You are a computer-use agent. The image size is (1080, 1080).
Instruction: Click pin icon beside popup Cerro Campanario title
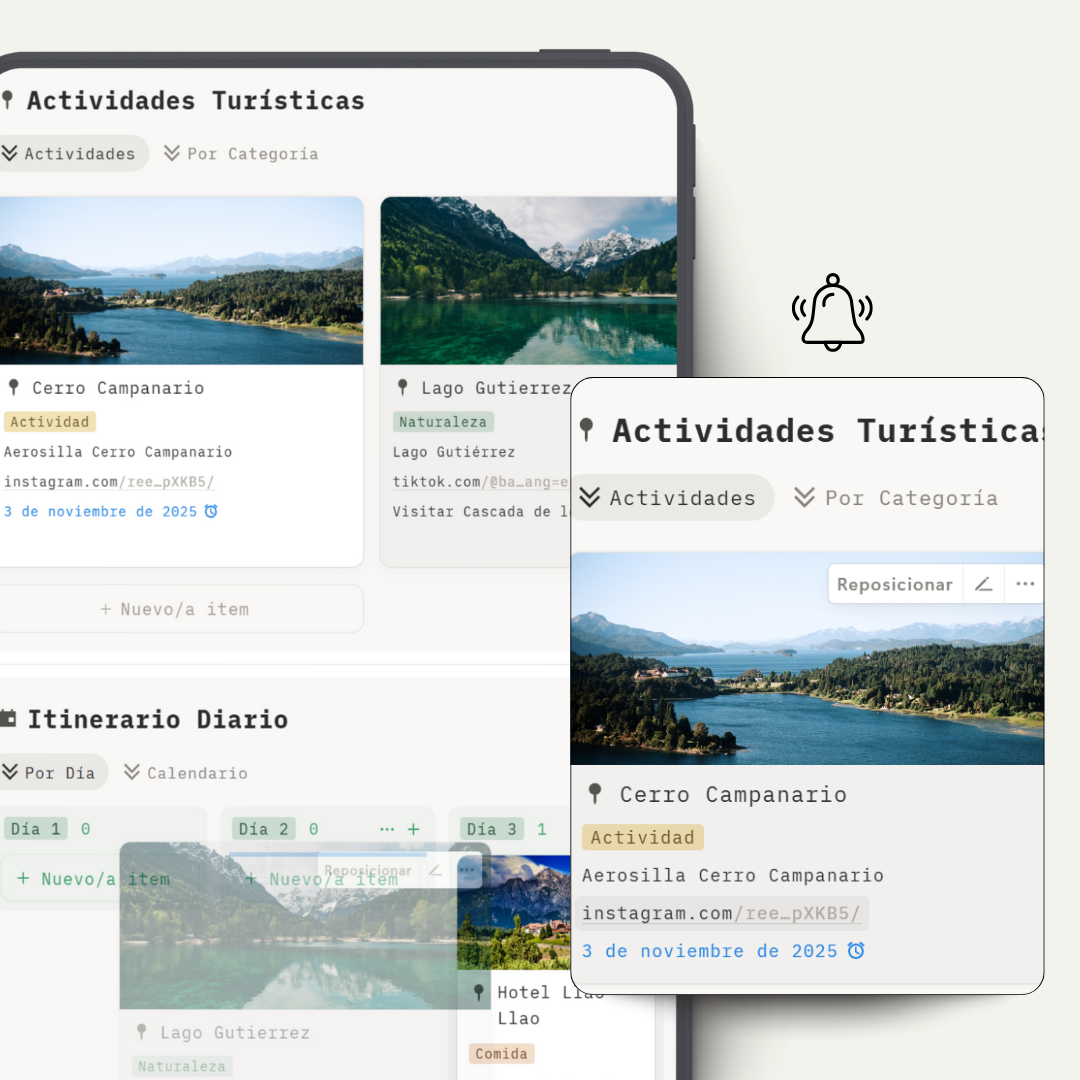tap(595, 794)
